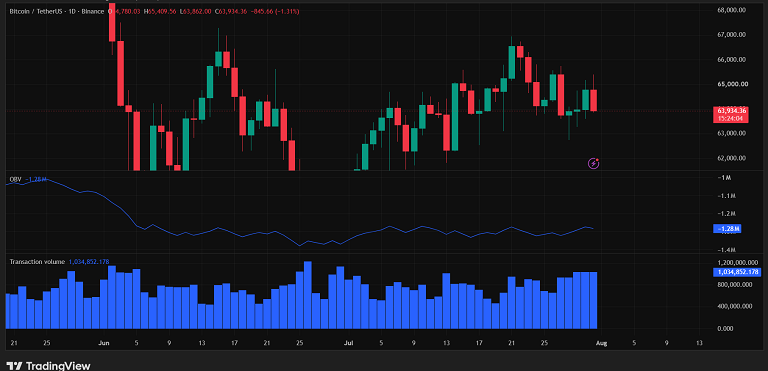Click the Jul label on time axis
This screenshot has height=371, width=768.
348,342
